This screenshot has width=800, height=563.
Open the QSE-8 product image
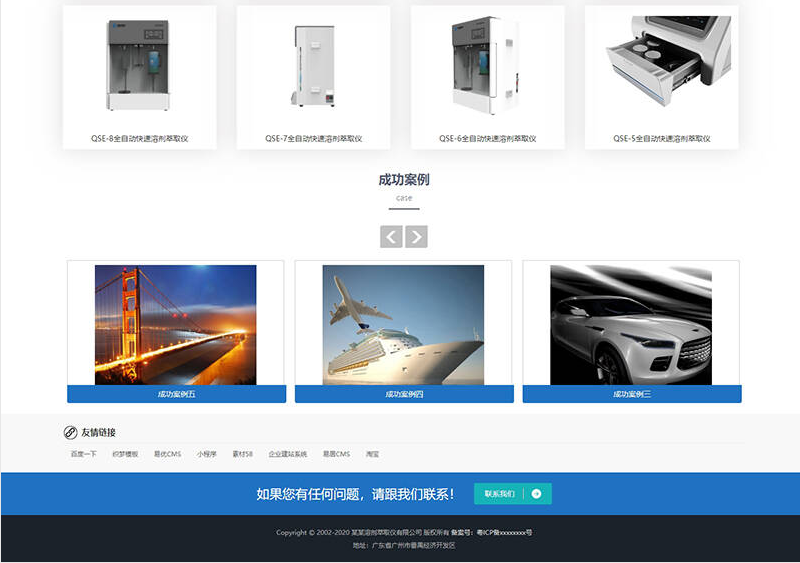tap(139, 65)
